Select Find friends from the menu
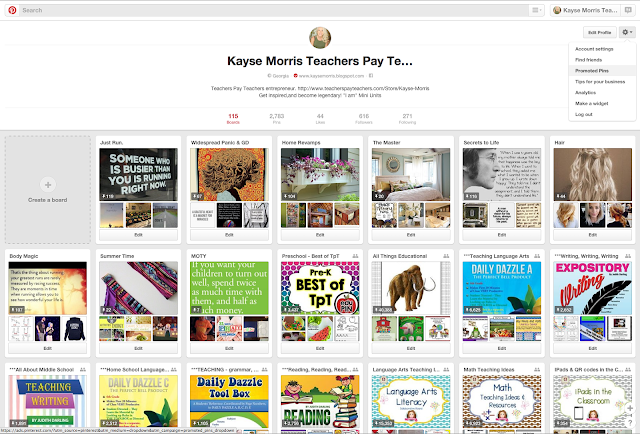Viewport: 640px width, 434px height. tap(602, 60)
